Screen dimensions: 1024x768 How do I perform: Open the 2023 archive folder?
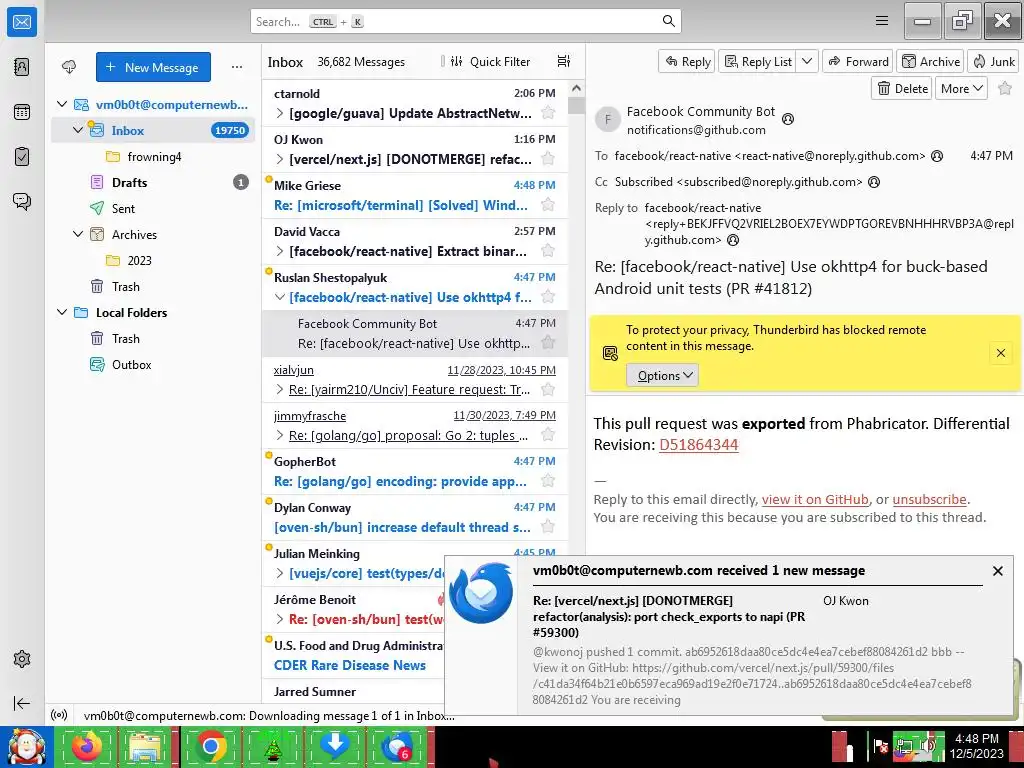153,260
